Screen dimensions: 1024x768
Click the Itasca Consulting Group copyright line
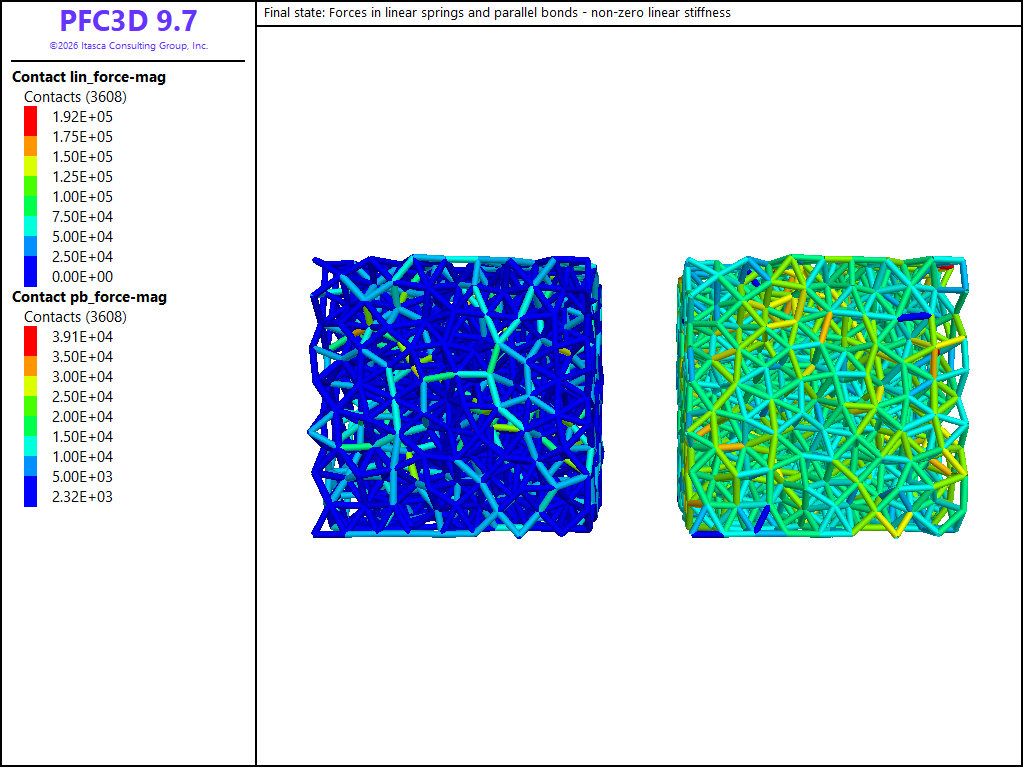pos(129,46)
